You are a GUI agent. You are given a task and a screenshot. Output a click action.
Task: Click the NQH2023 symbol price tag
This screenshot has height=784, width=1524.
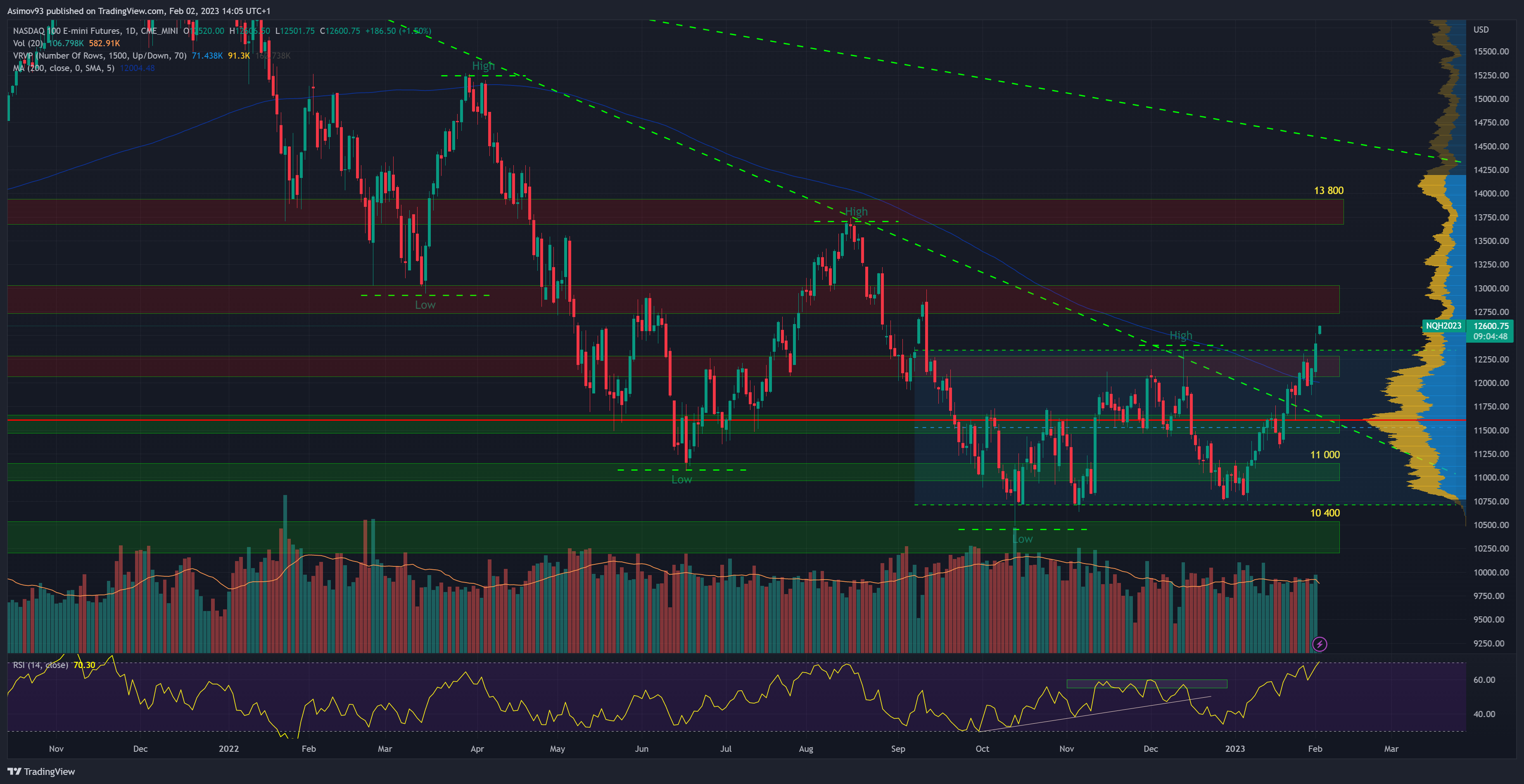pos(1443,326)
